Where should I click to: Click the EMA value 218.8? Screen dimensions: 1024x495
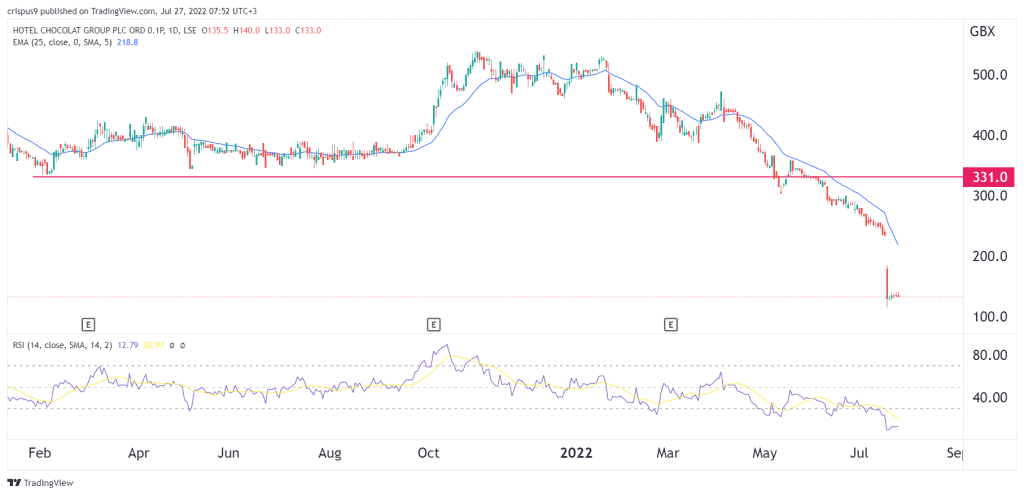click(127, 42)
